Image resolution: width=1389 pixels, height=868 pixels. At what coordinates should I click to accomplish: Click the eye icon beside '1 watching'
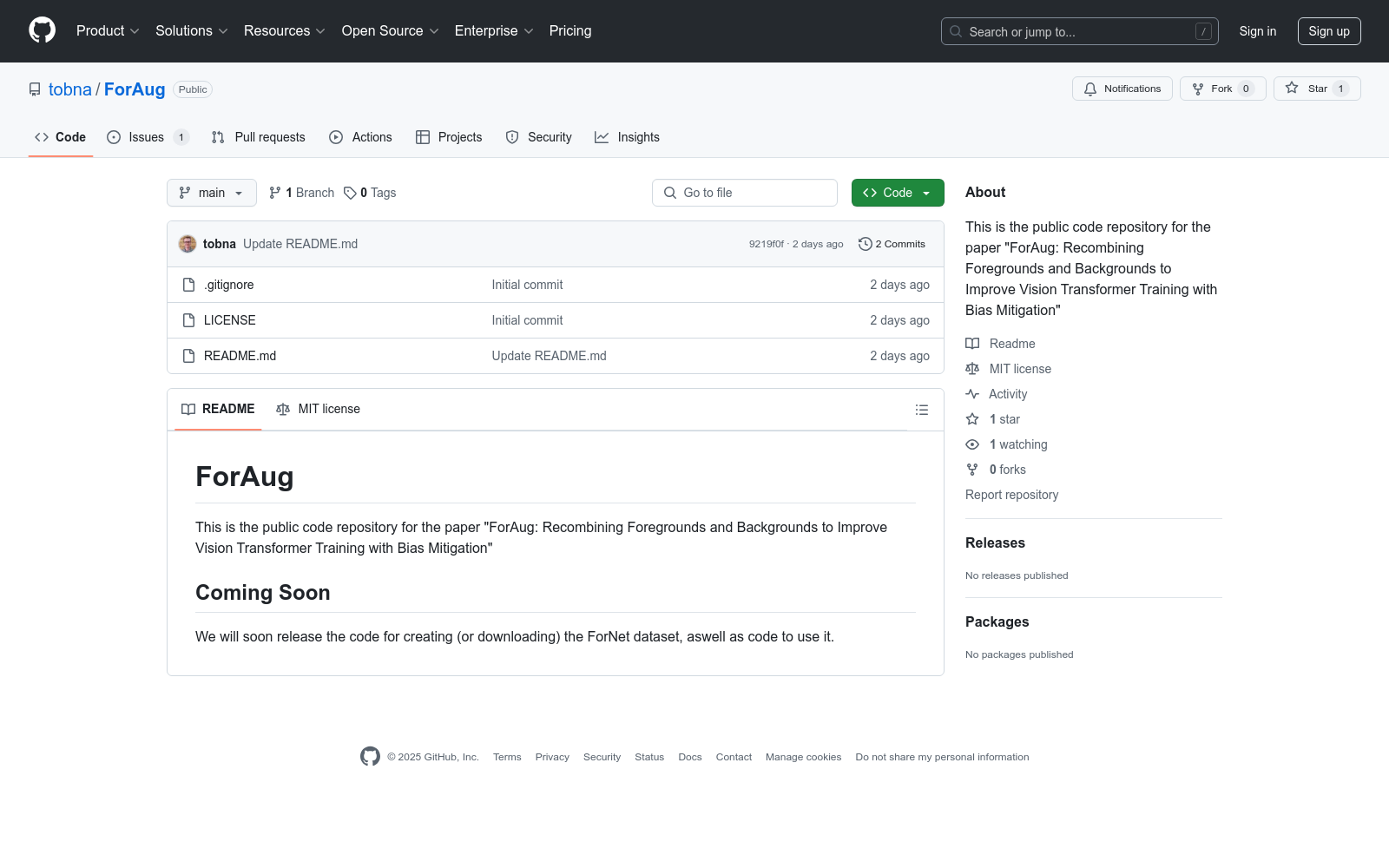click(972, 444)
